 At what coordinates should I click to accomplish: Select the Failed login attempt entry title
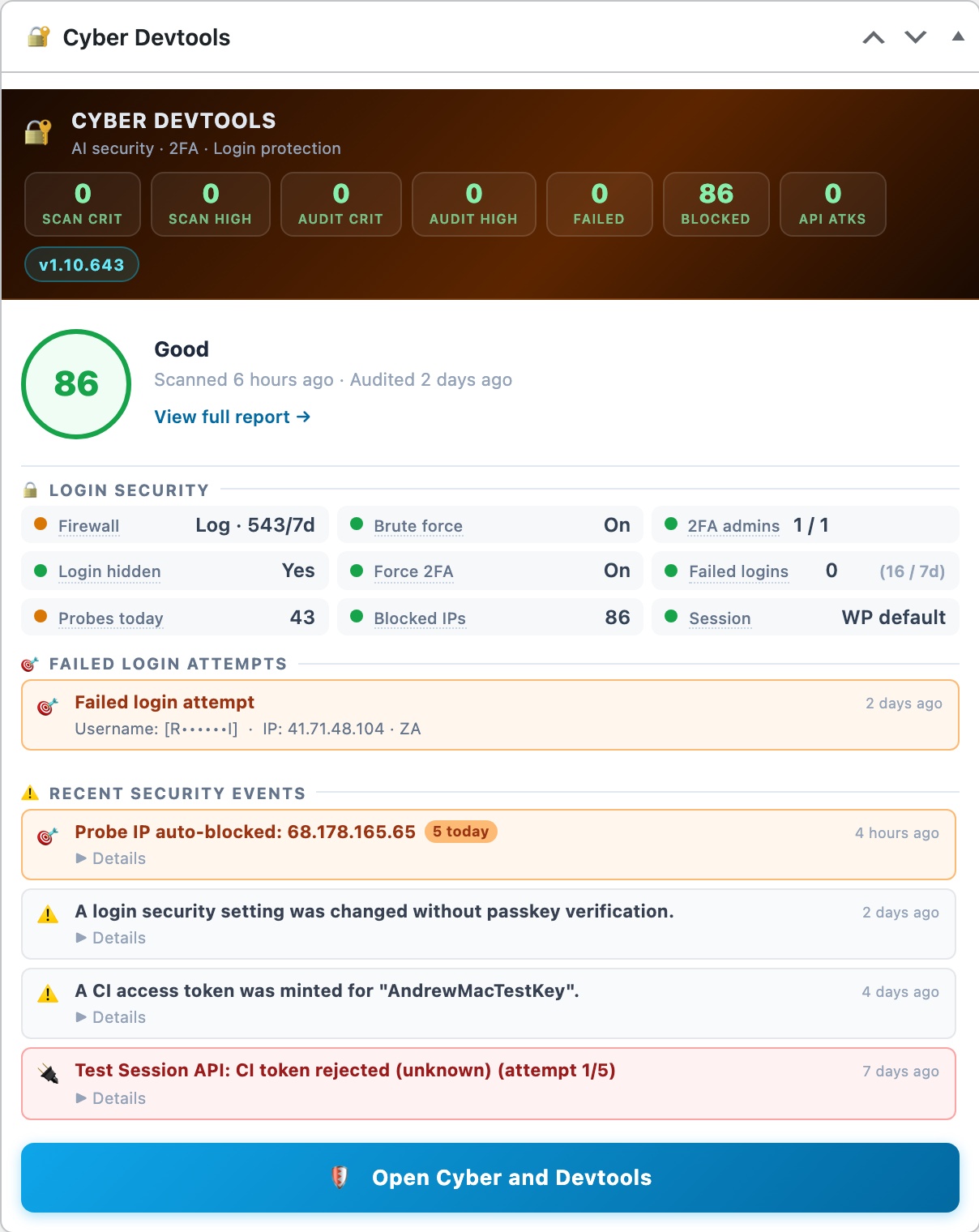(165, 702)
